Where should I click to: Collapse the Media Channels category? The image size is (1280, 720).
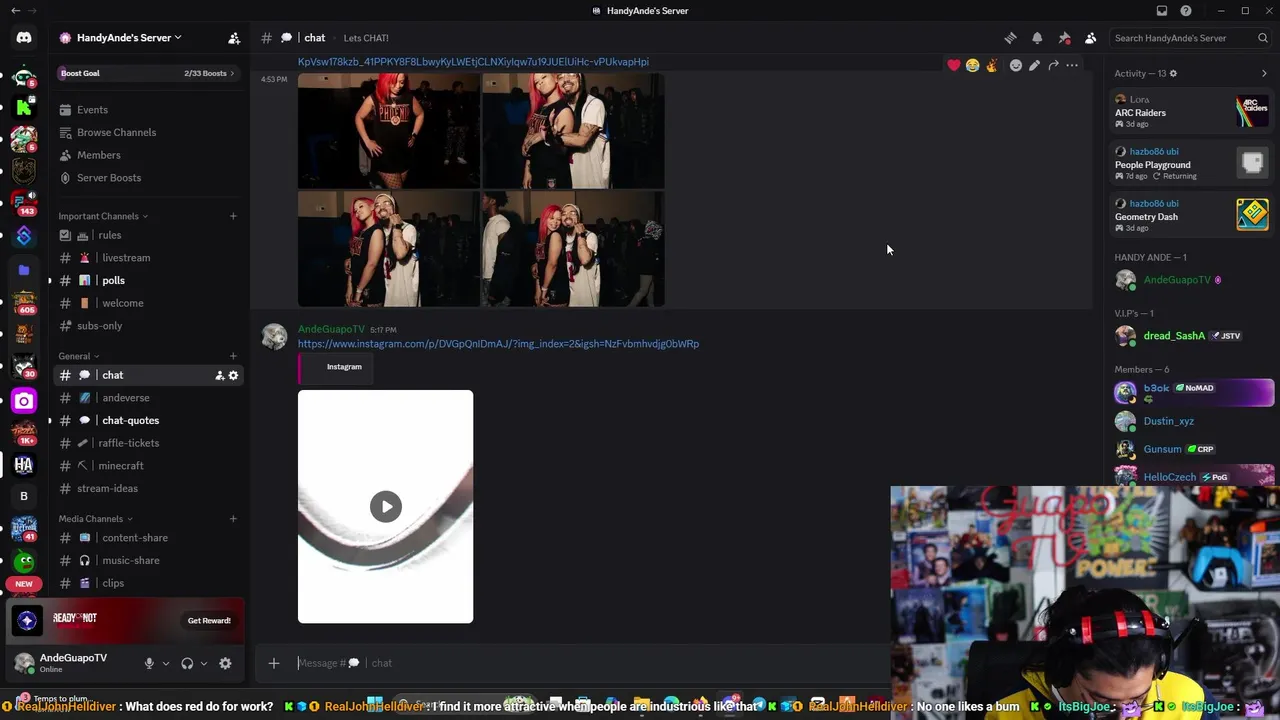[96, 519]
